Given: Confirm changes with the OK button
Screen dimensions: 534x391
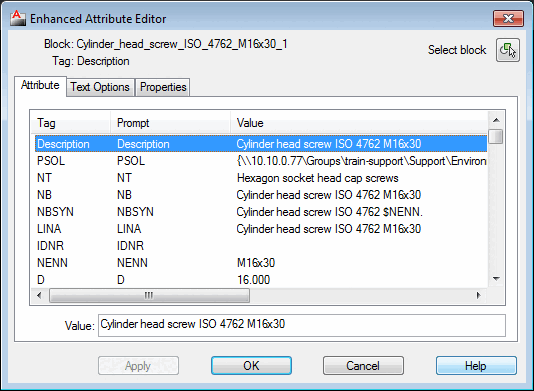Looking at the screenshot, I should click(251, 366).
